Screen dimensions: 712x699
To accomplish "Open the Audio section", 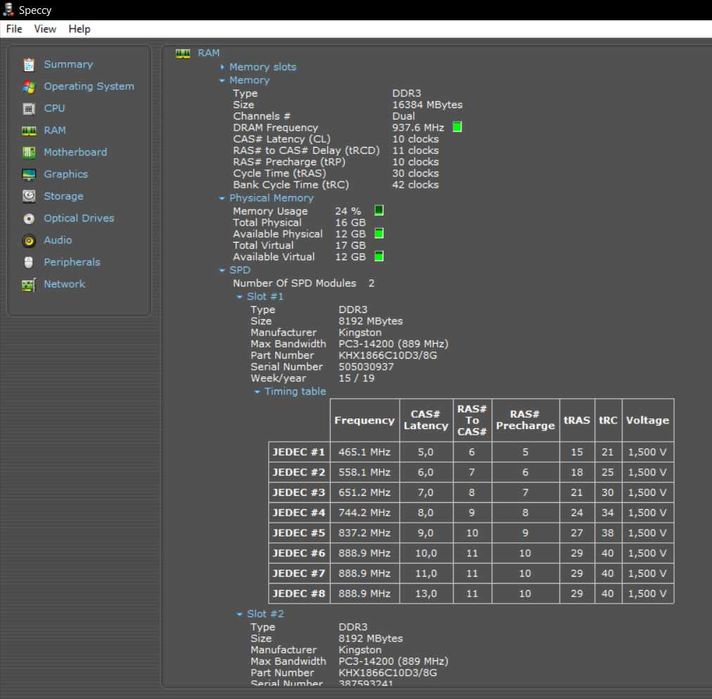I will pos(58,240).
